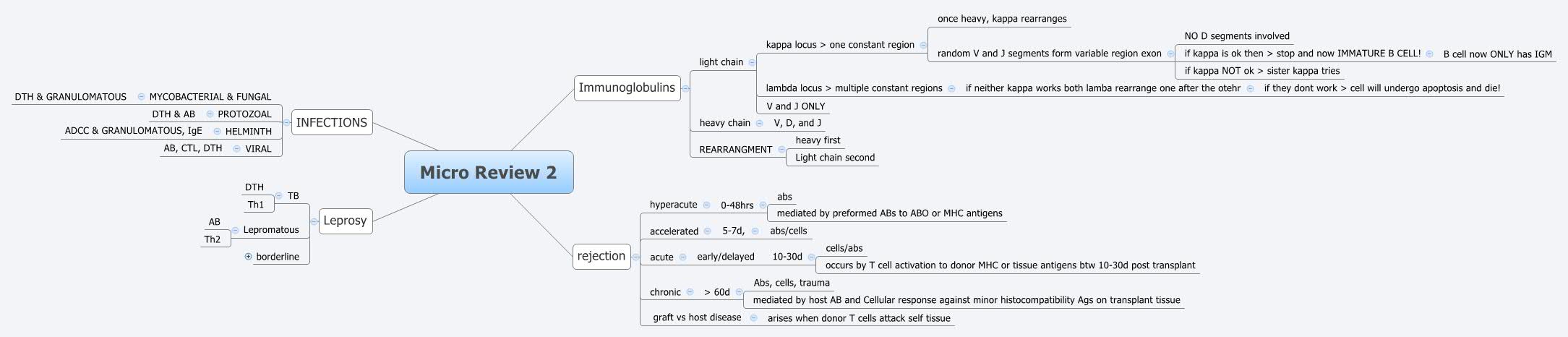The height and width of the screenshot is (337, 1568).
Task: Click the 'Light chain second' subtopic
Action: coord(834,158)
